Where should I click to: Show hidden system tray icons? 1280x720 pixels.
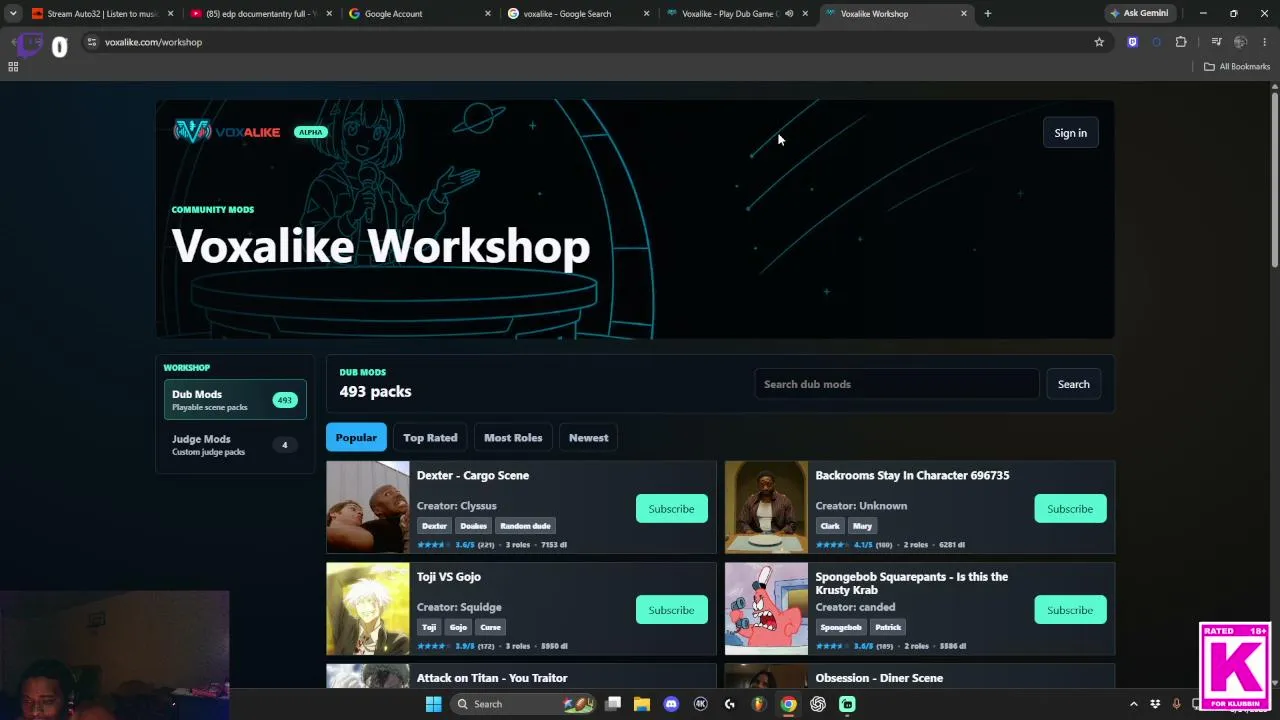[x=1133, y=704]
